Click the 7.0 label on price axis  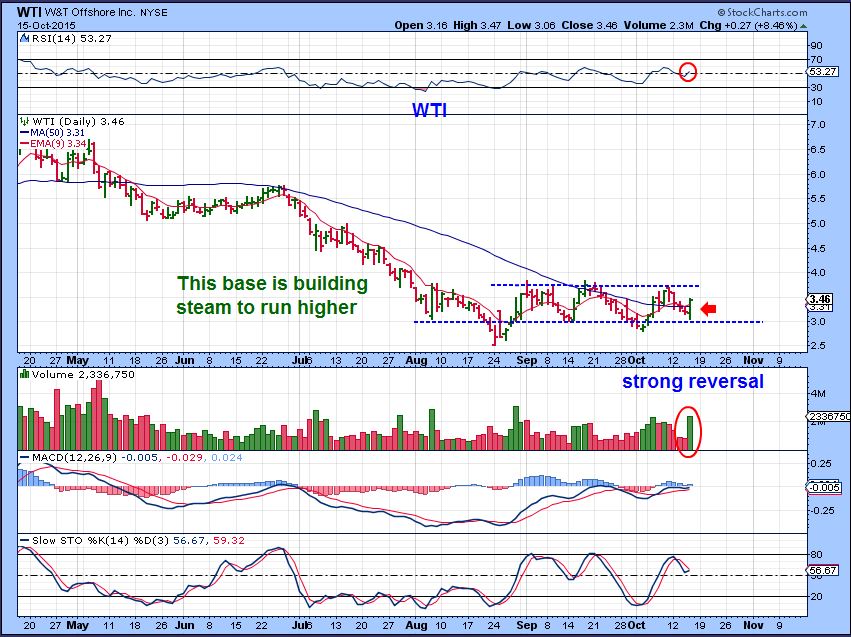point(817,125)
